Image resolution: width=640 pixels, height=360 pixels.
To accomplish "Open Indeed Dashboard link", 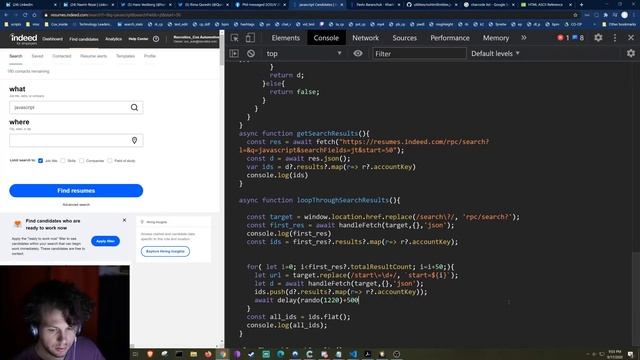I will point(53,39).
